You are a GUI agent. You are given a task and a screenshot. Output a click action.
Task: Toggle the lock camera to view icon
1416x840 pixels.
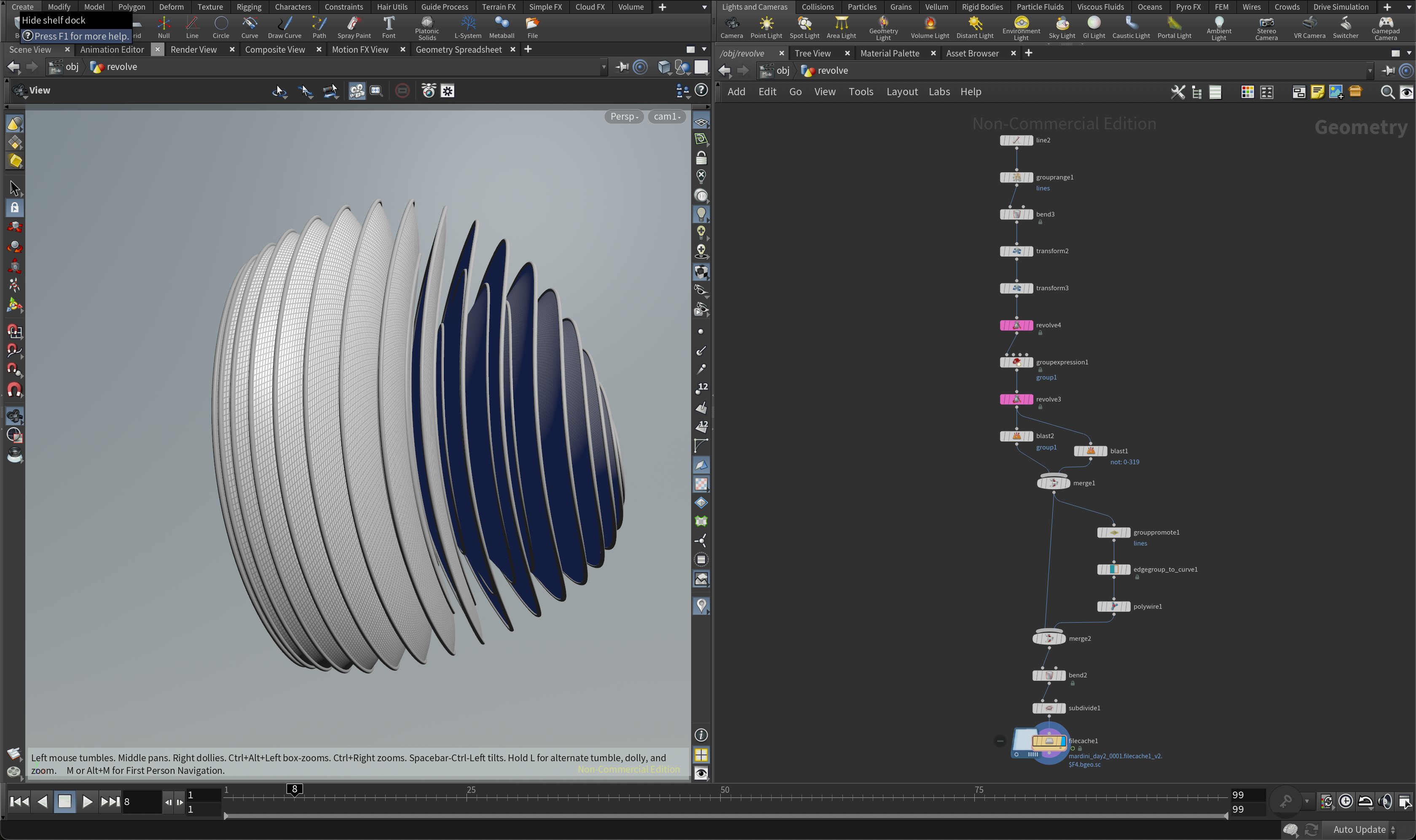point(701,158)
